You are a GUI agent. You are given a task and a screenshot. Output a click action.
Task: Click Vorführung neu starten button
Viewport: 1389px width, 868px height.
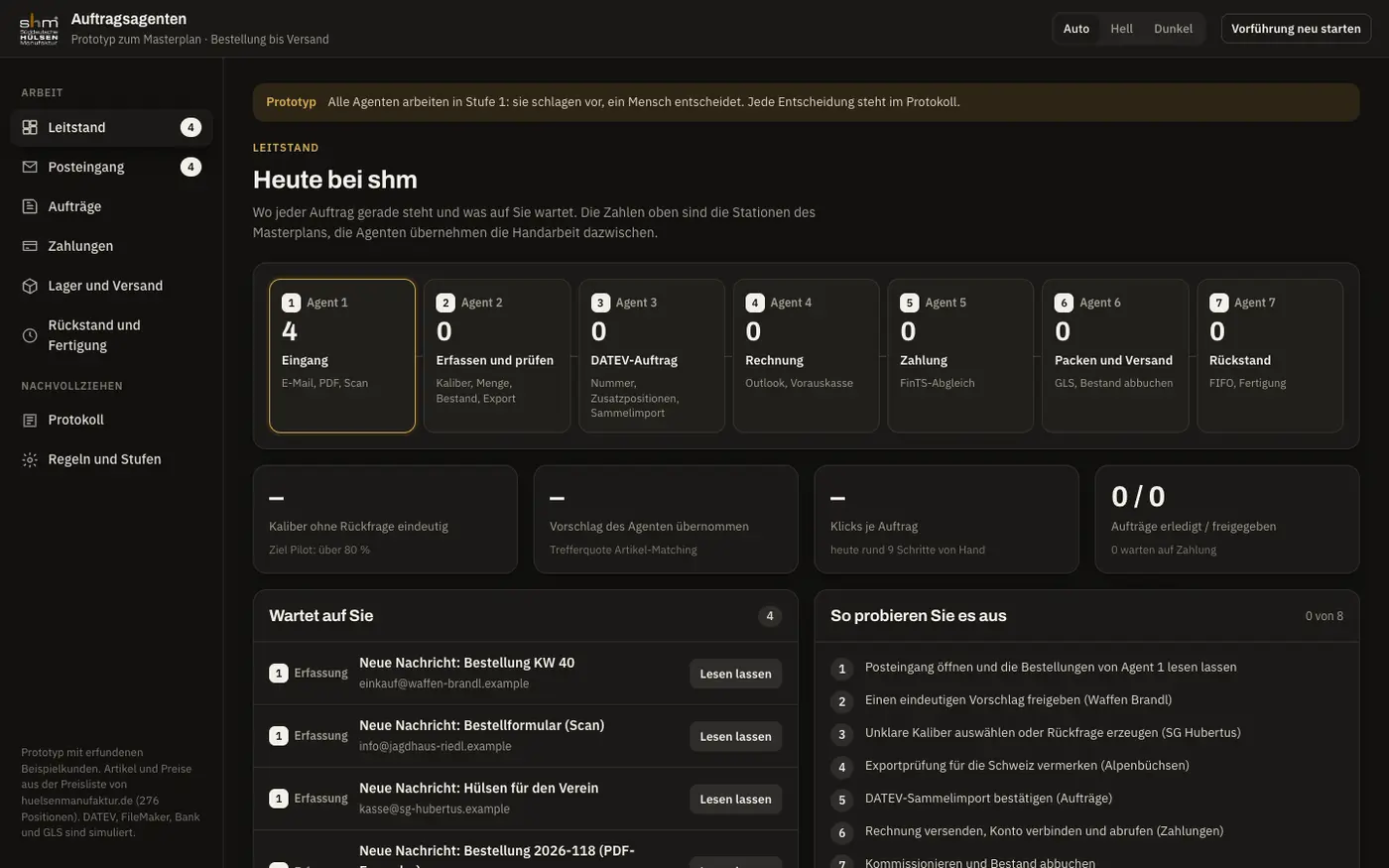tap(1296, 29)
